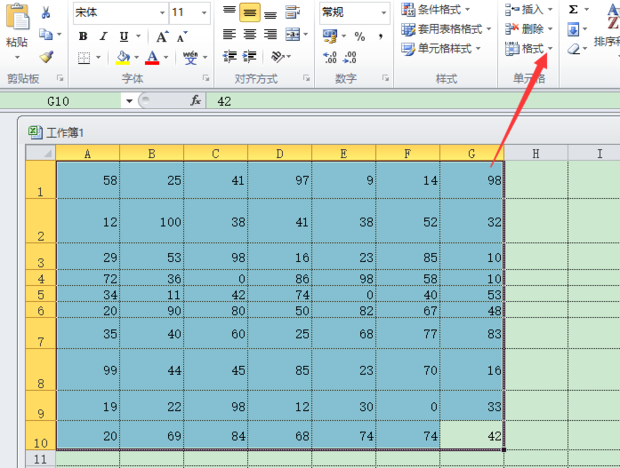Click the accounting number format icon
620x468 pixels.
click(x=330, y=36)
